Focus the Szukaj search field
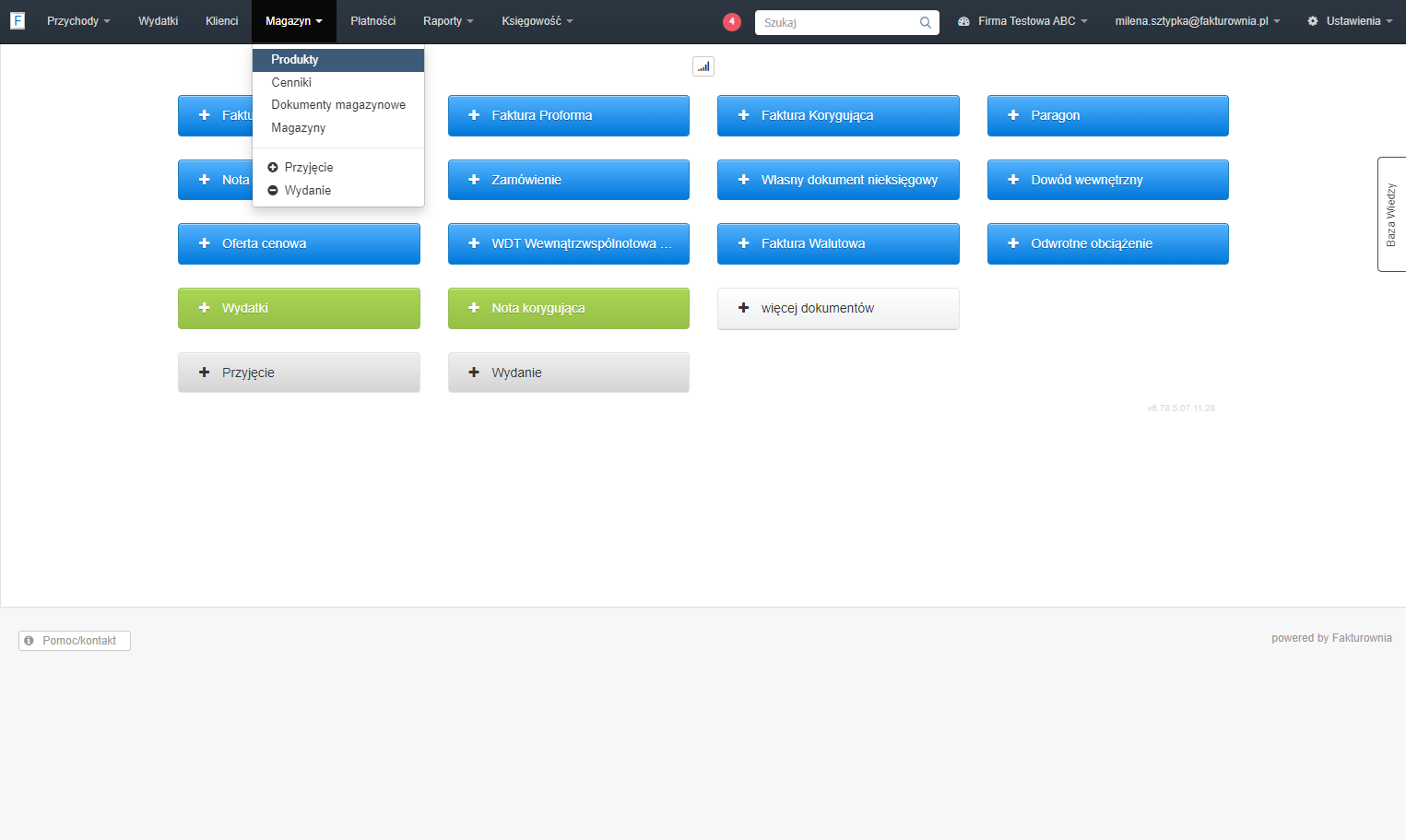The image size is (1406, 840). [846, 22]
